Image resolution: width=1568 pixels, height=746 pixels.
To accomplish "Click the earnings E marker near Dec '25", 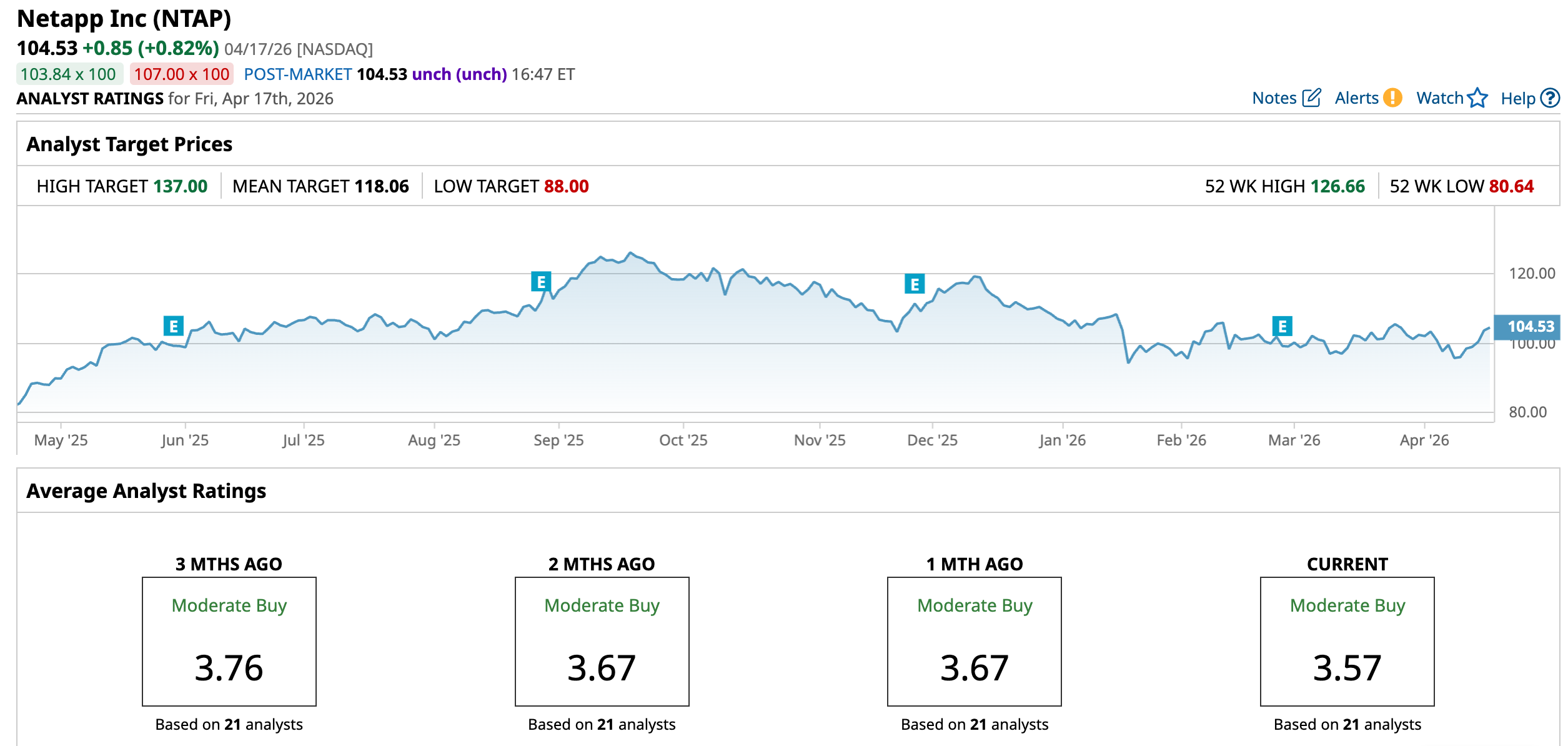I will click(x=915, y=284).
